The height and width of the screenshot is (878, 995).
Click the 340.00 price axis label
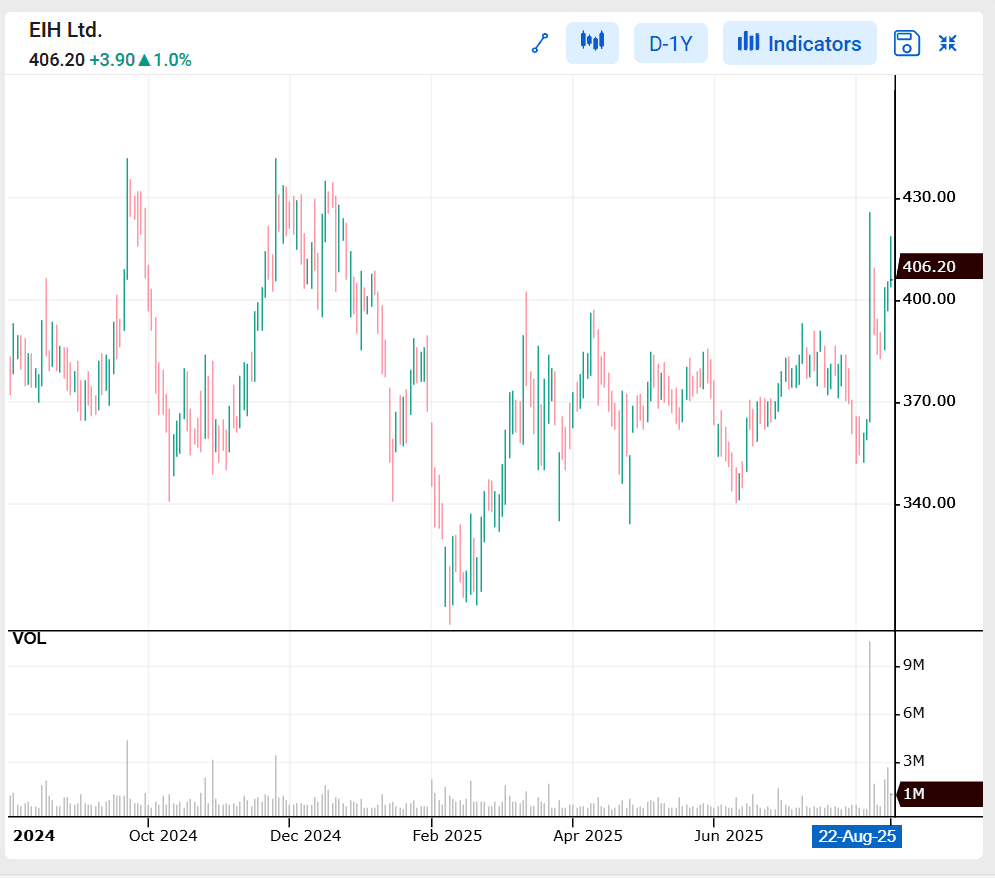click(929, 503)
